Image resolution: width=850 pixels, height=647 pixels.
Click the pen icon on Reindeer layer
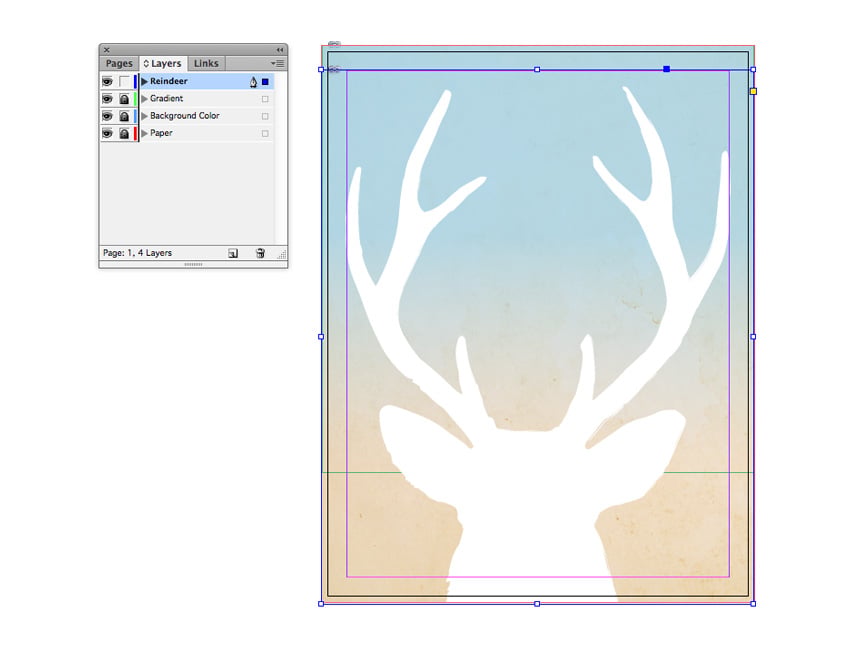[x=253, y=82]
